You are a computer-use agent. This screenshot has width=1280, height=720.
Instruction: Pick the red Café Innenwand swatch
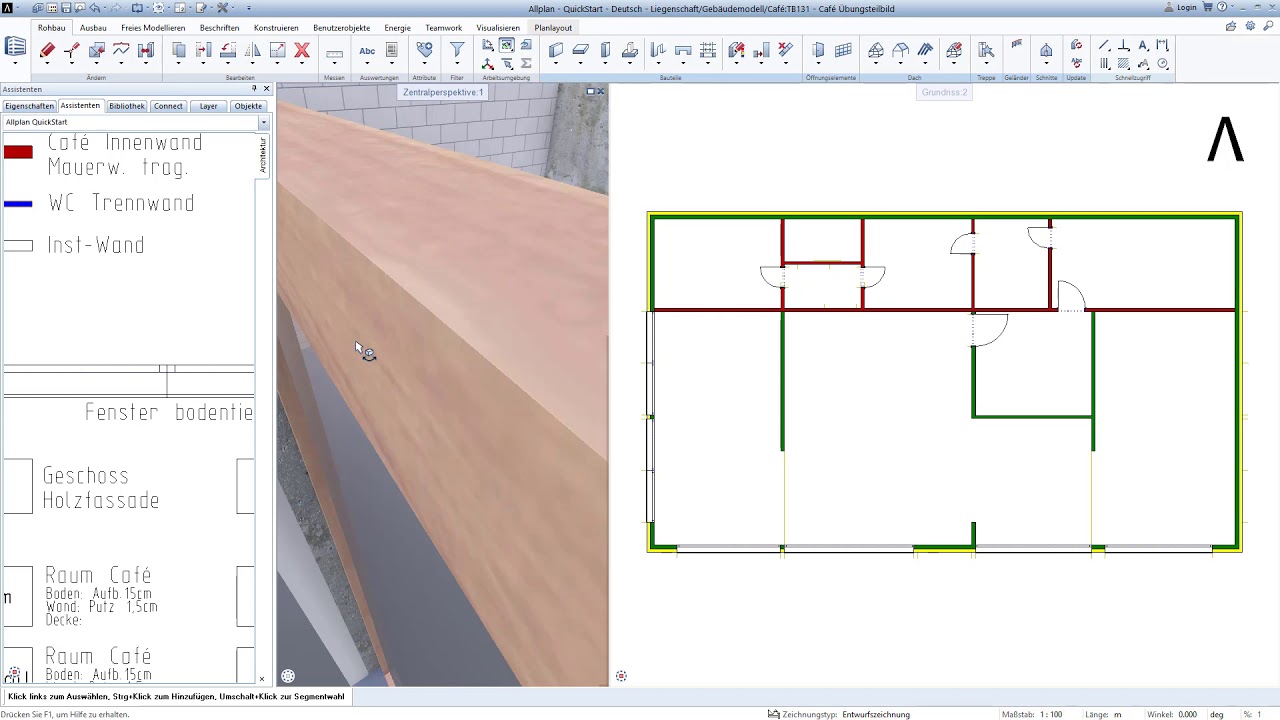point(18,152)
